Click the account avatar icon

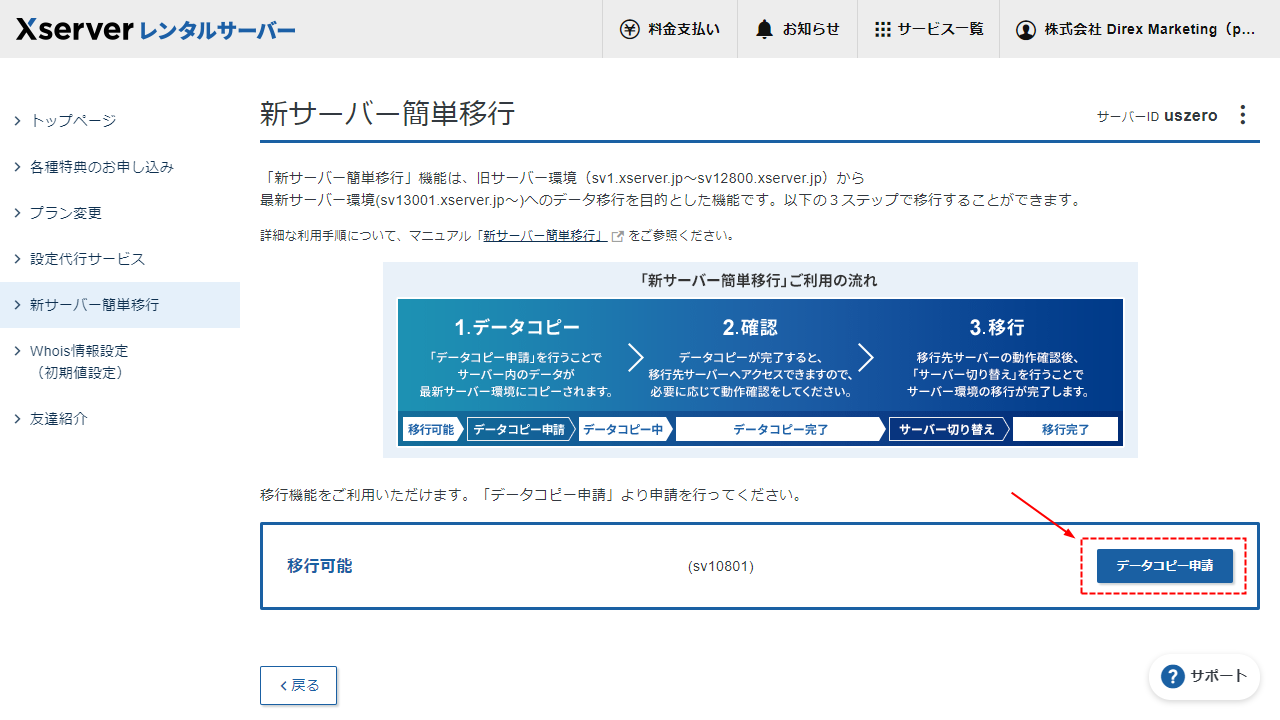1025,30
